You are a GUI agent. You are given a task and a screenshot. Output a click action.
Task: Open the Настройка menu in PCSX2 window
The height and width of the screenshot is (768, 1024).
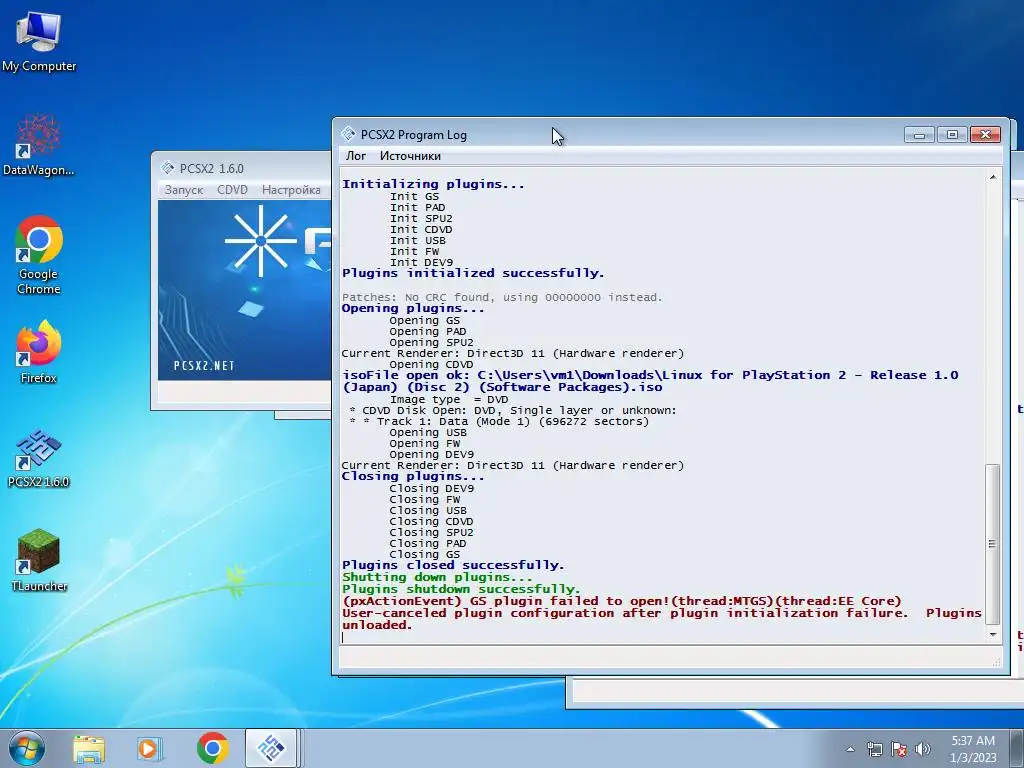(291, 189)
